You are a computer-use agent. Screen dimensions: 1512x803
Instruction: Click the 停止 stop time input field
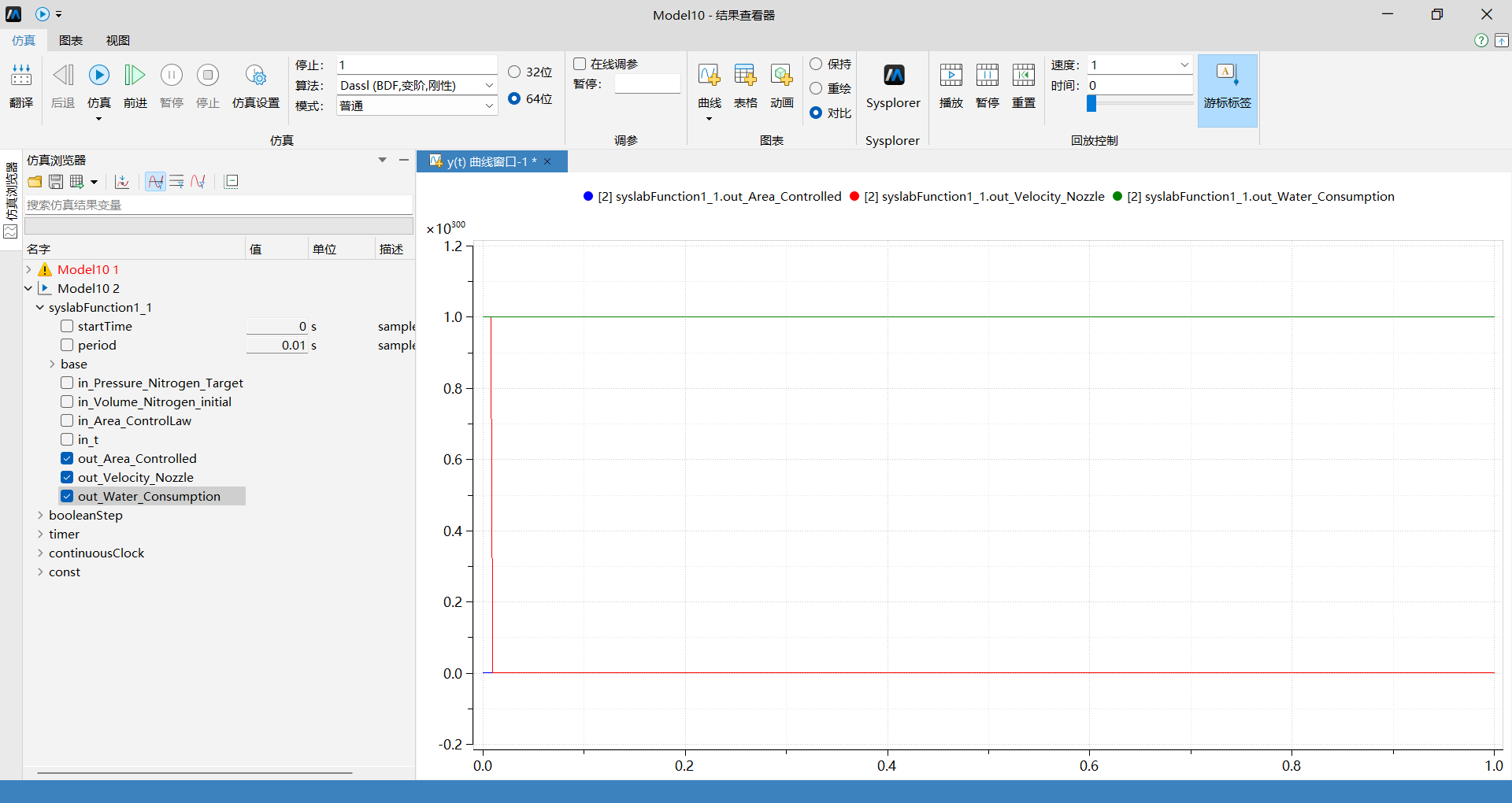[x=417, y=65]
